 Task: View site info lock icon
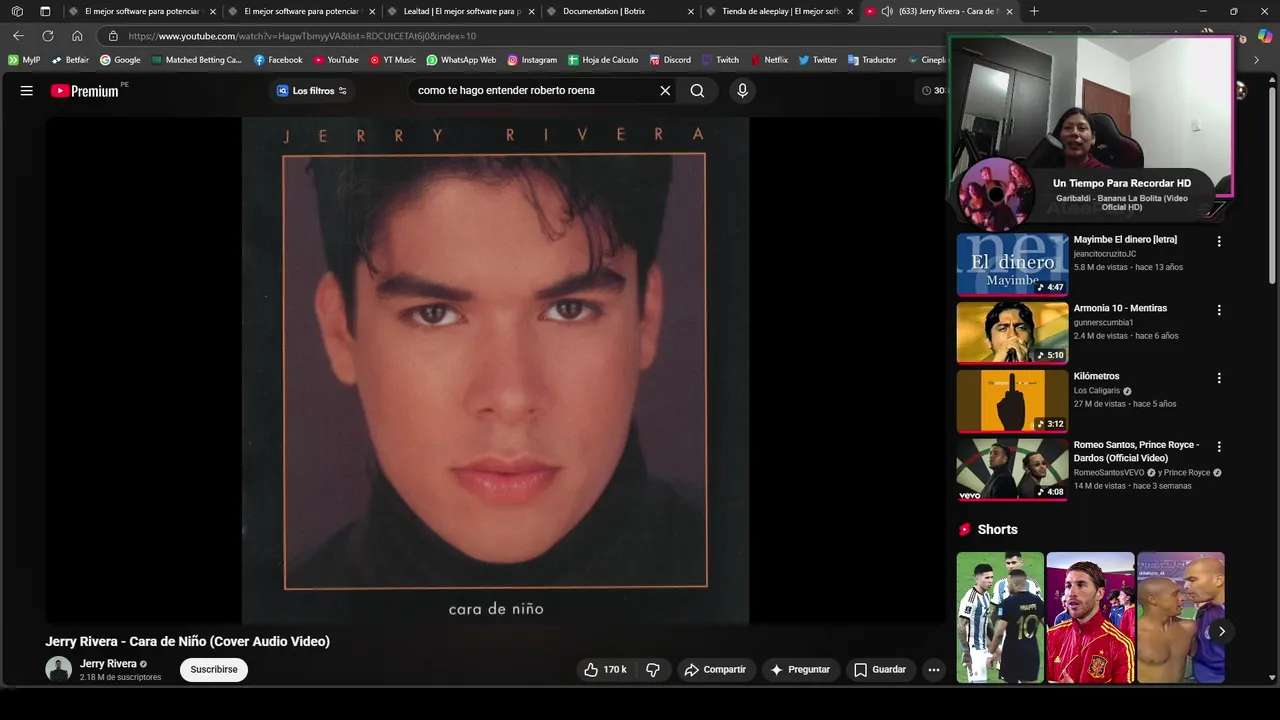(113, 36)
